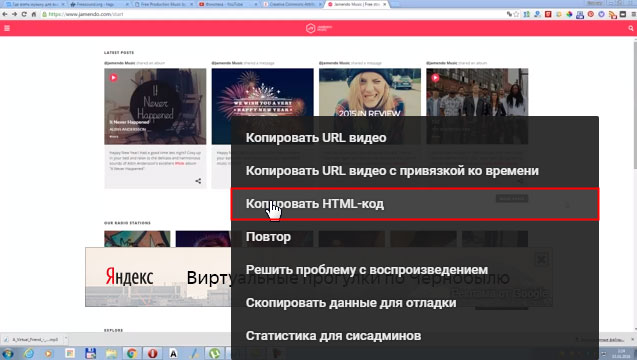Click the browser home icon
The height and width of the screenshot is (360, 637).
[34, 14]
